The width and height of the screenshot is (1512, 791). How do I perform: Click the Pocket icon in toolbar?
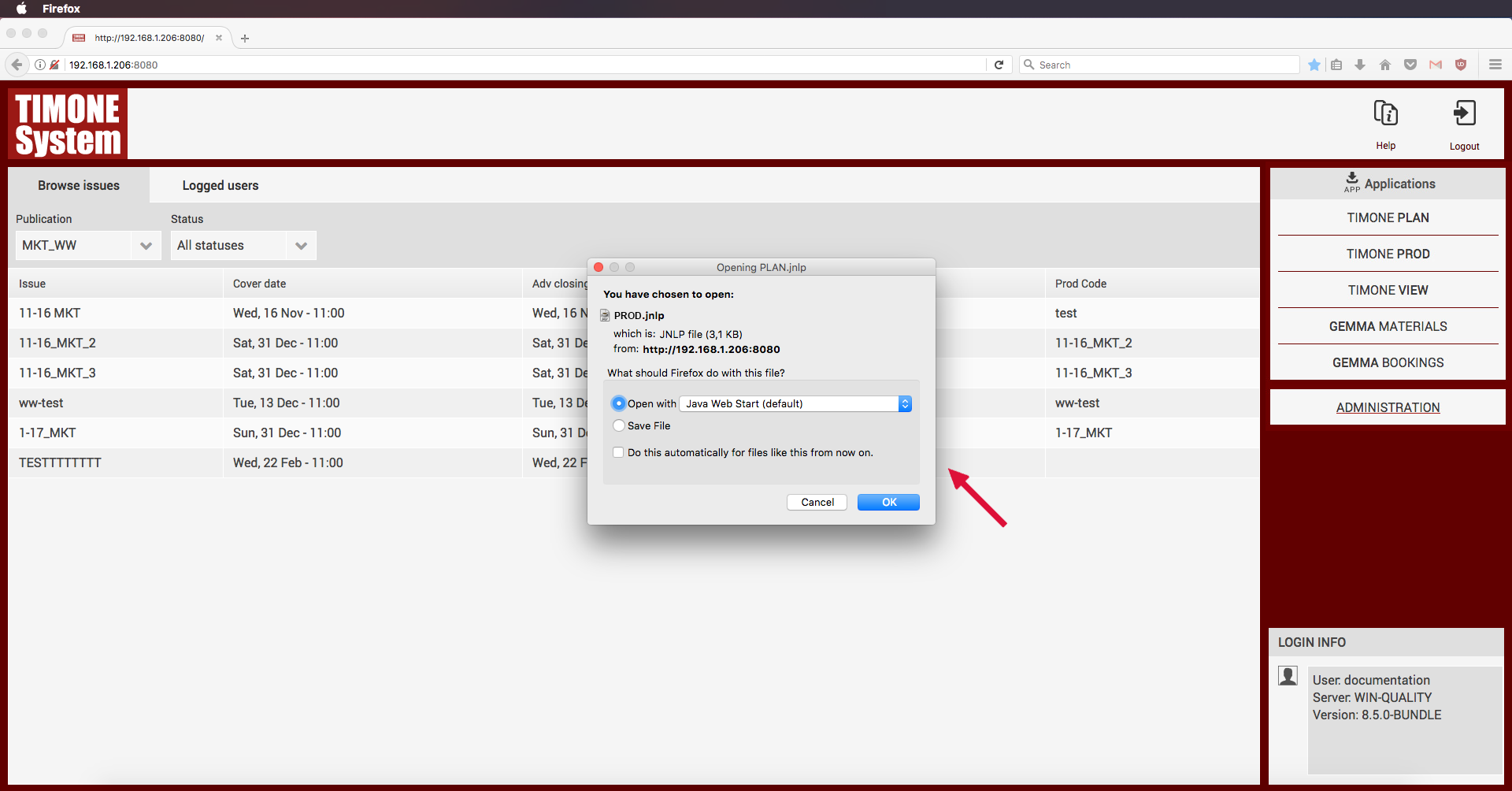coord(1410,65)
